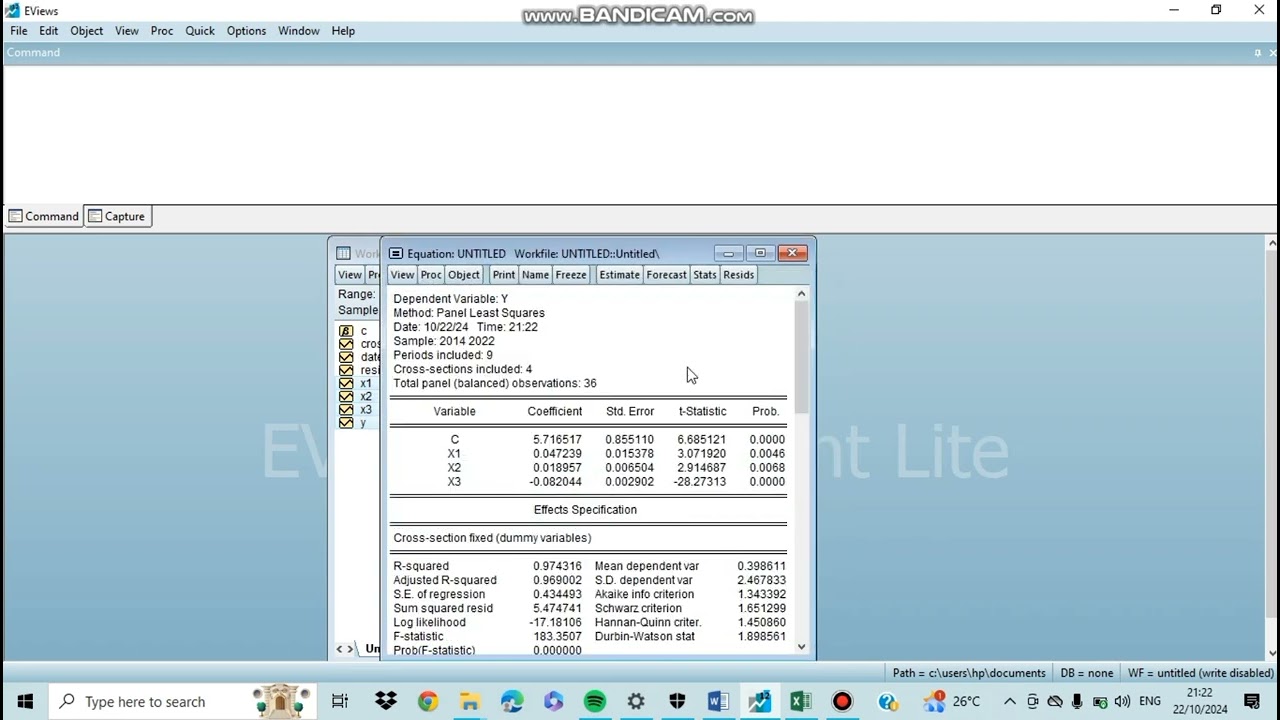Open the Edit menu
This screenshot has width=1280, height=720.
click(x=49, y=31)
